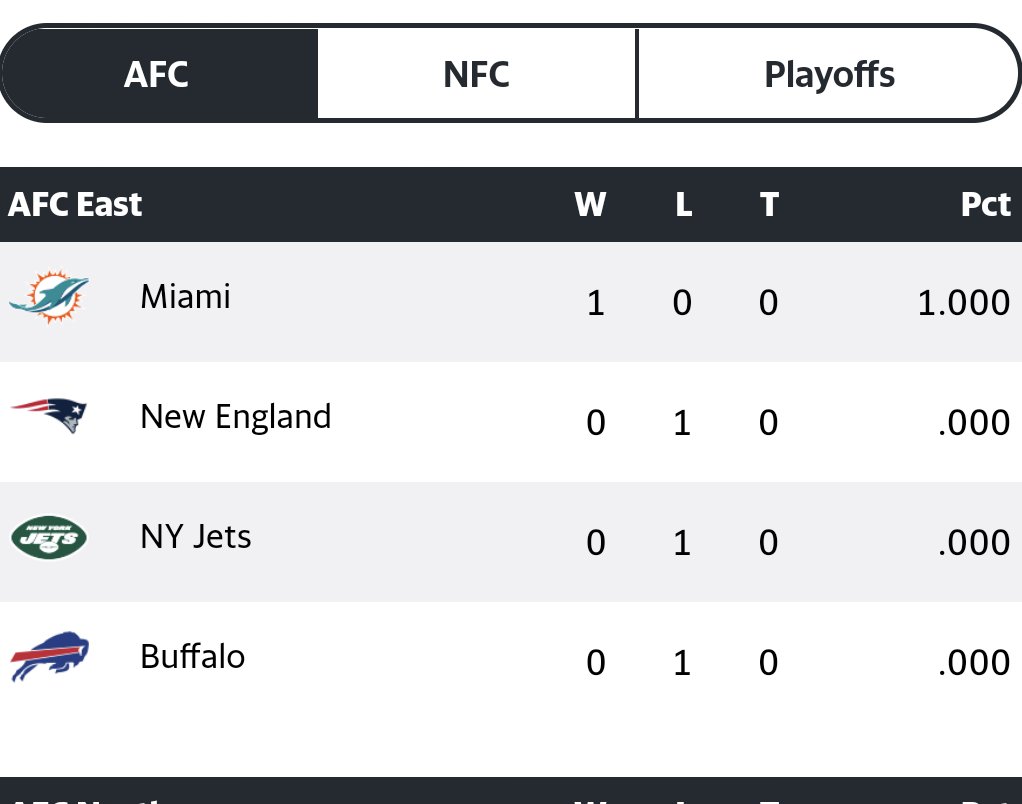Click Miami's wins value
Image resolution: width=1022 pixels, height=804 pixels.
pos(595,303)
